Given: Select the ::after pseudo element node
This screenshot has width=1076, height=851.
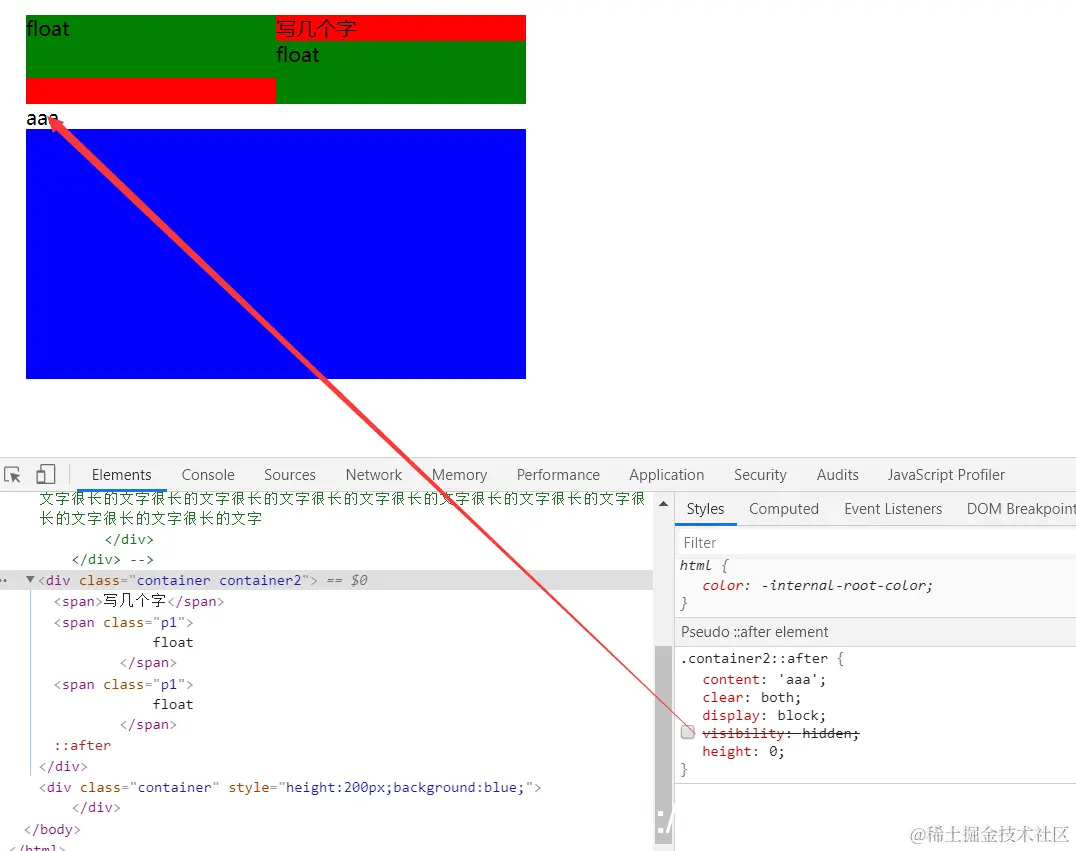Looking at the screenshot, I should coord(82,745).
